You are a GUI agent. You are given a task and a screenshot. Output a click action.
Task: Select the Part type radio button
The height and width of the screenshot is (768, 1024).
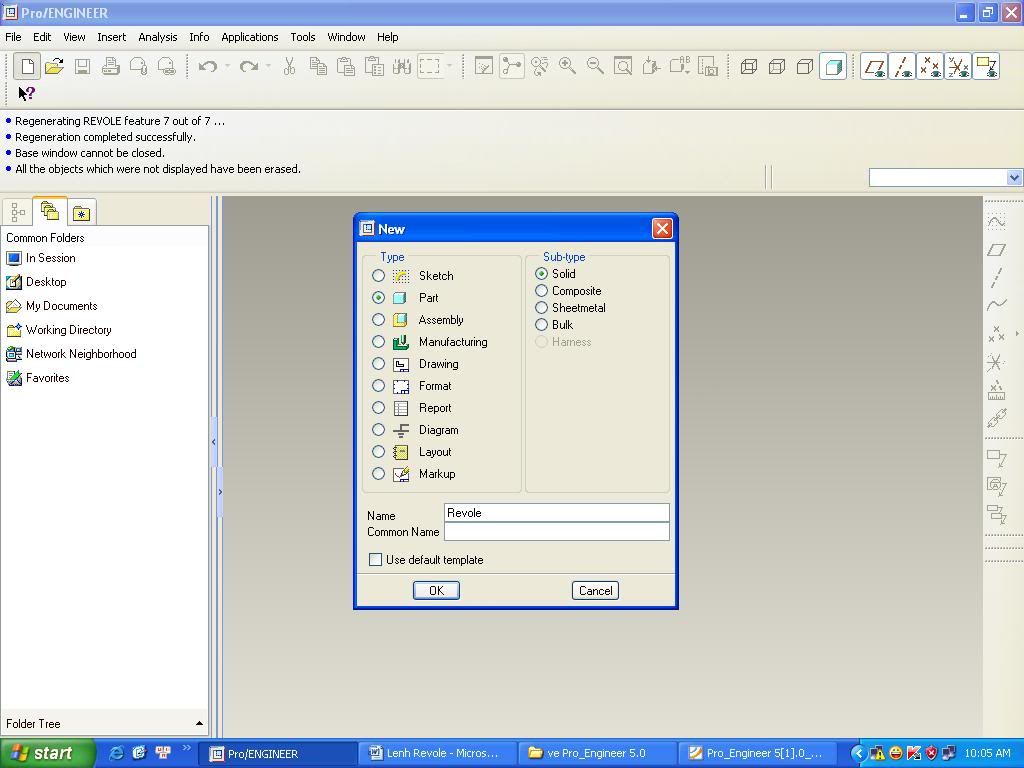coord(378,298)
